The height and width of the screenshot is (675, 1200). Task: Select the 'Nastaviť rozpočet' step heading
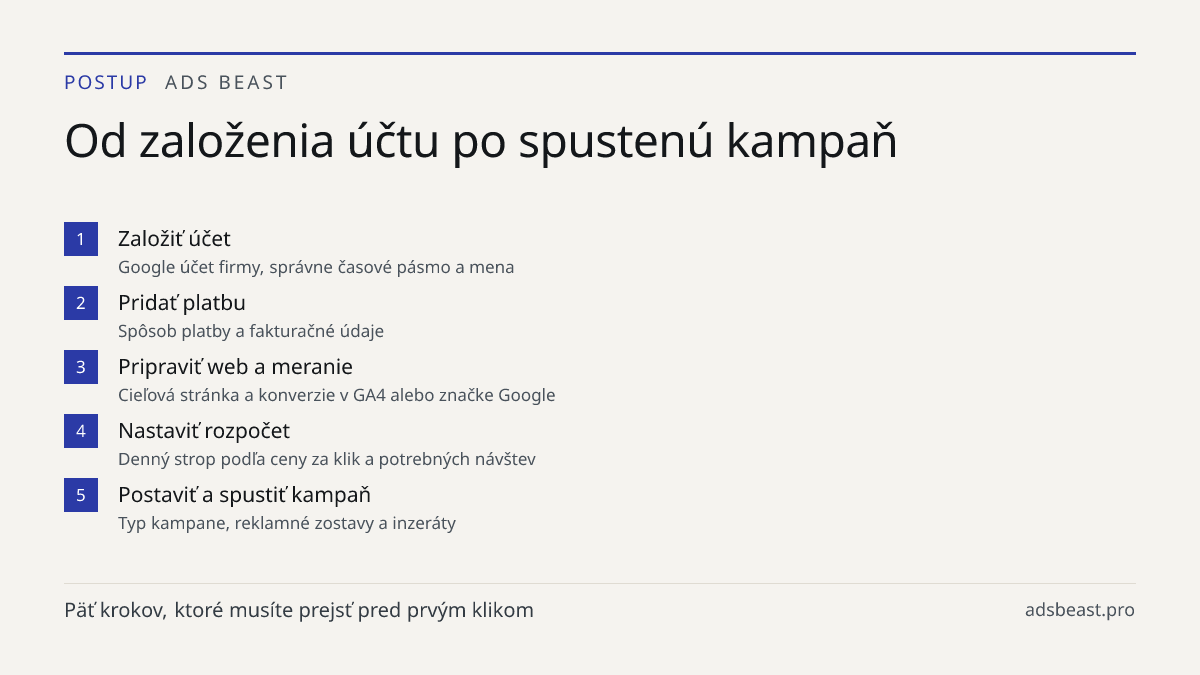pyautogui.click(x=204, y=431)
